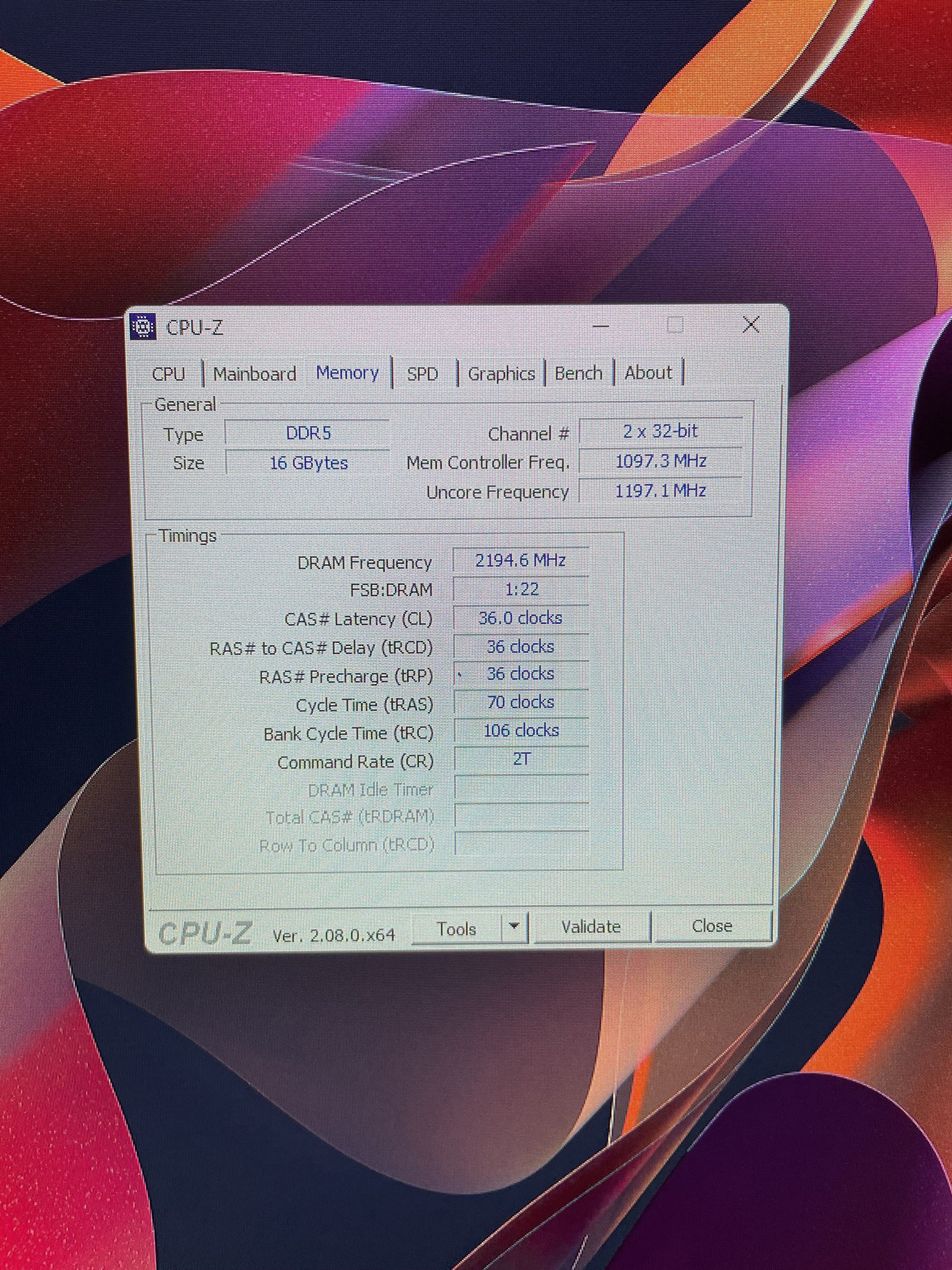Click the CPU-Z title text
Image resolution: width=952 pixels, height=1270 pixels.
[x=195, y=327]
